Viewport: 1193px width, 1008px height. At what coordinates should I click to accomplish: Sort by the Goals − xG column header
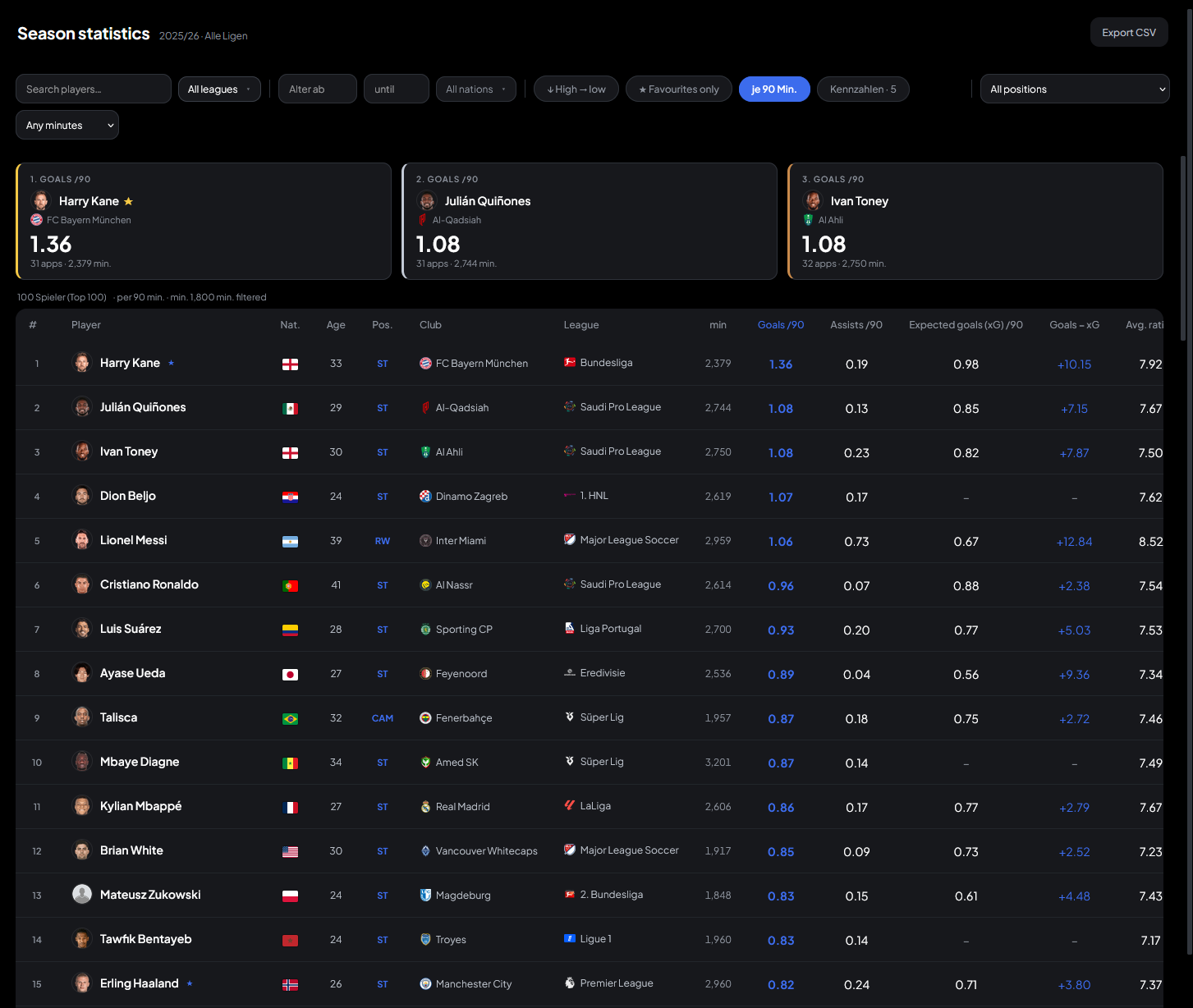tap(1074, 325)
